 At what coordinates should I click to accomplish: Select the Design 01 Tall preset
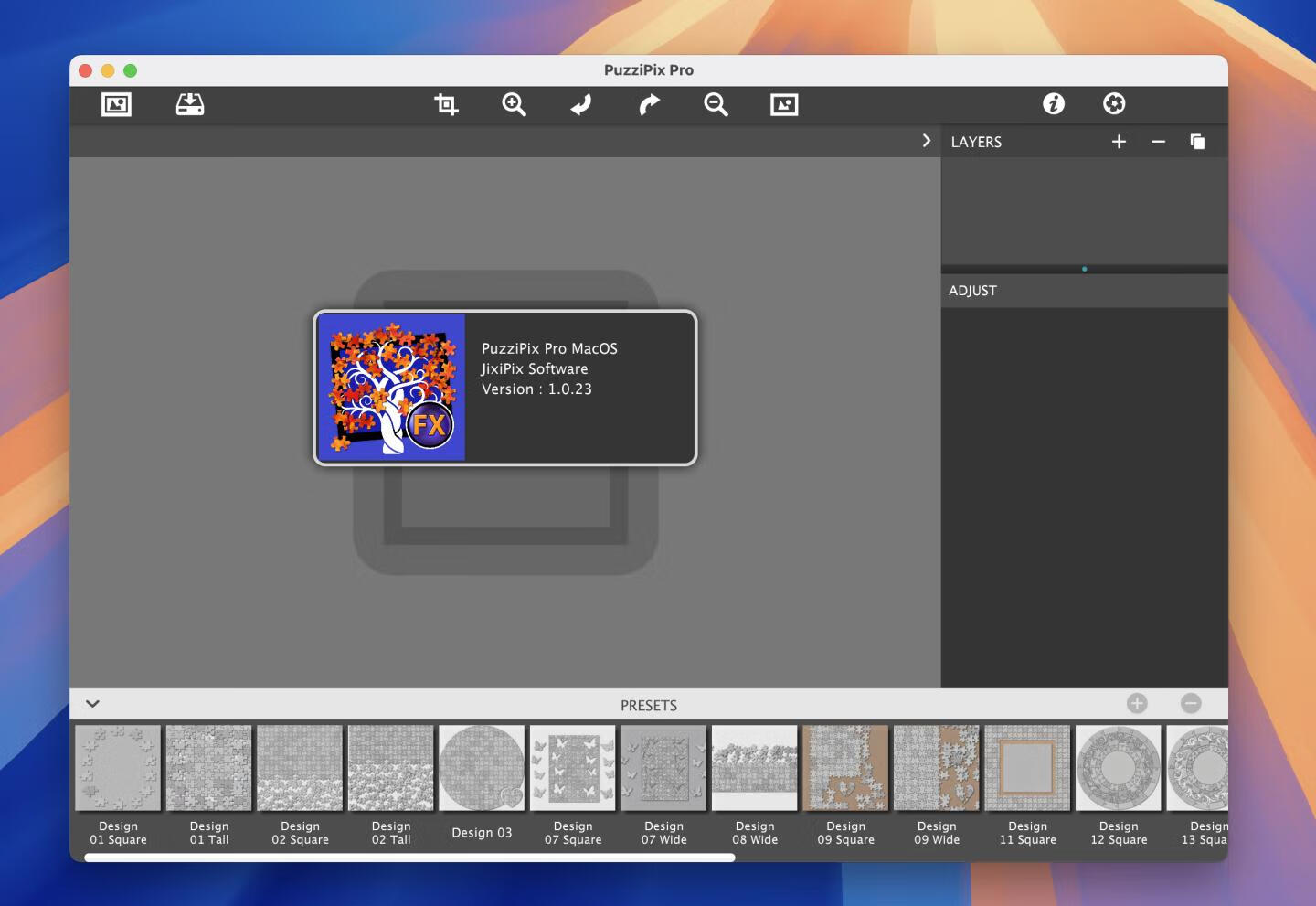pyautogui.click(x=209, y=786)
